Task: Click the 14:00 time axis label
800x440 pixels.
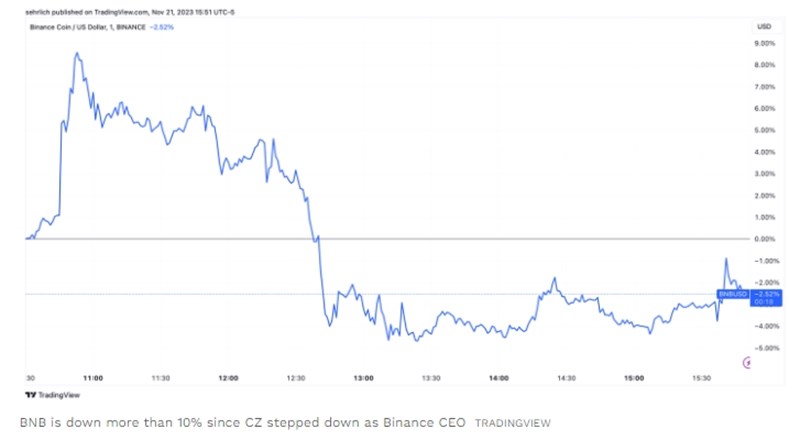Action: click(x=499, y=378)
